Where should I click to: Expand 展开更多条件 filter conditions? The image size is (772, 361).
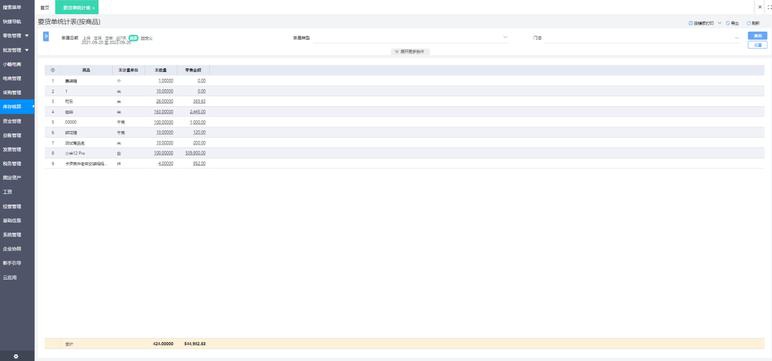tap(411, 51)
